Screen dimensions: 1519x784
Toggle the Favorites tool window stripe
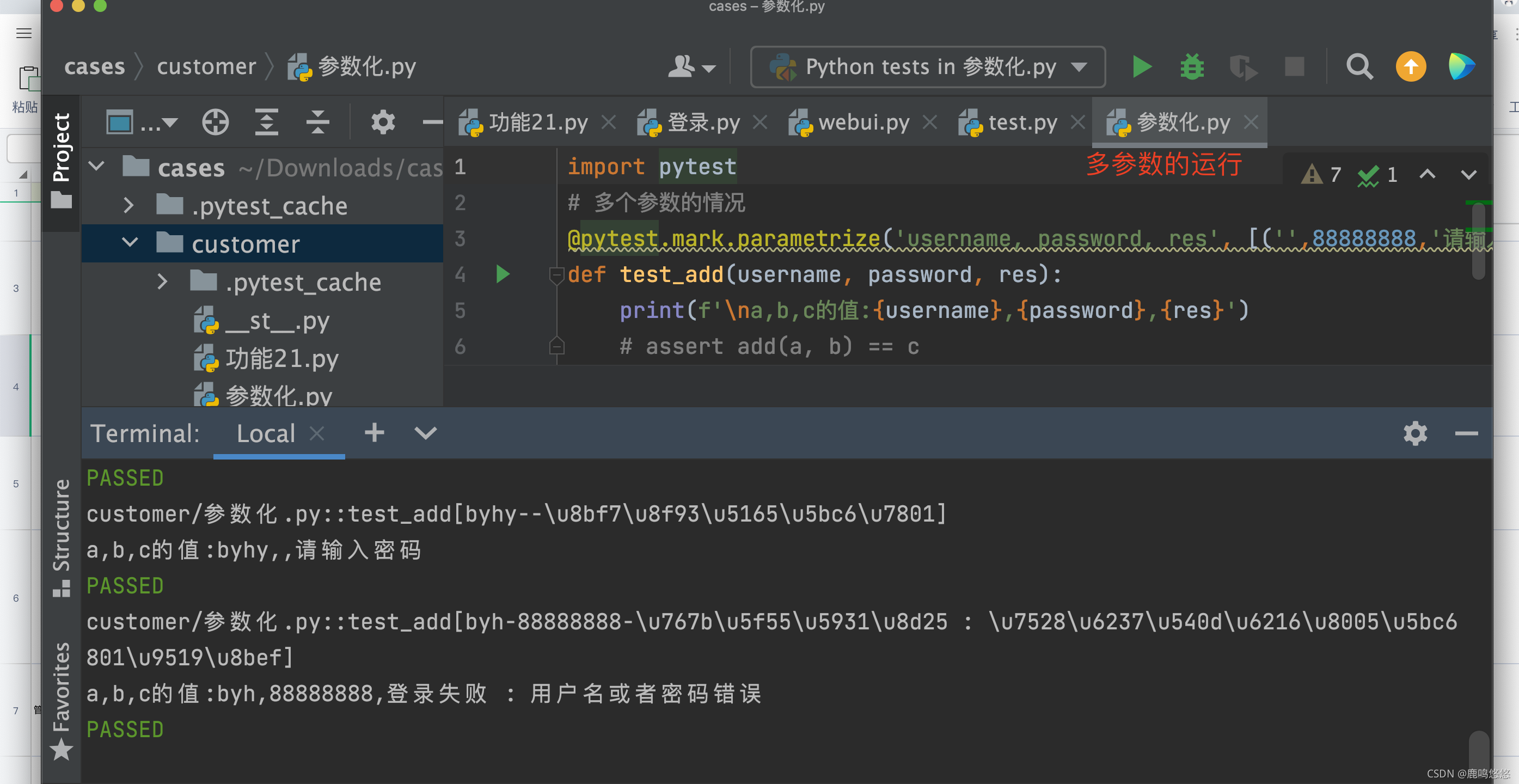click(x=62, y=700)
